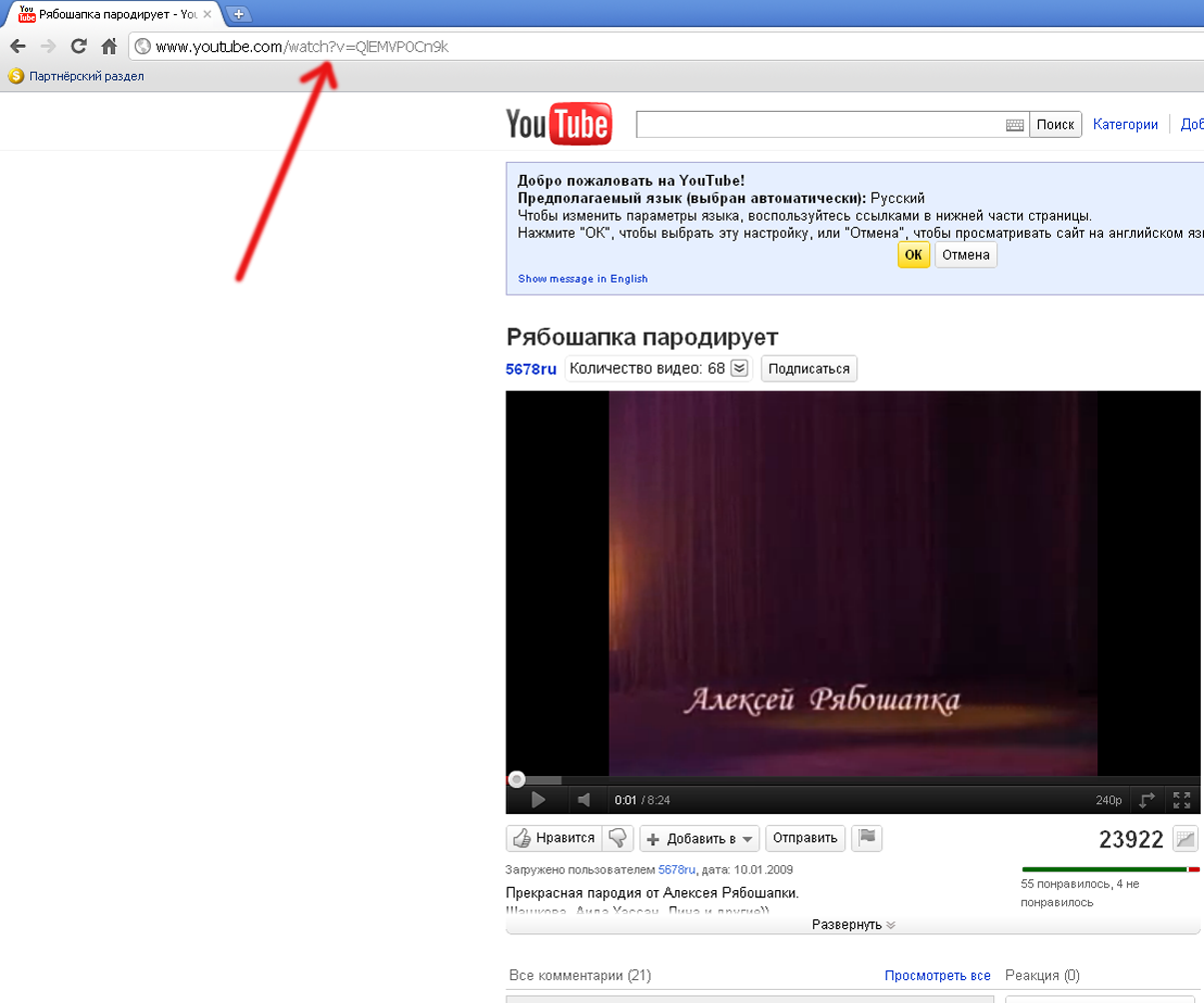Confirm the language with the OK button

coord(912,255)
